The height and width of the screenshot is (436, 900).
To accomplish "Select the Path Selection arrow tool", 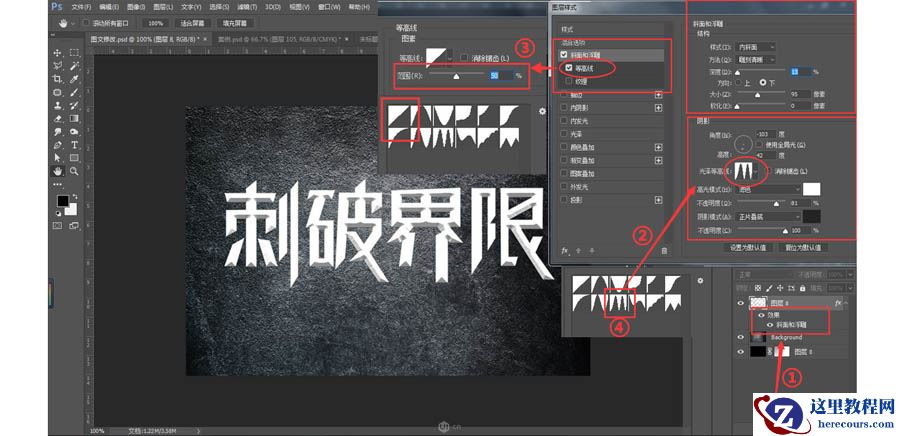I will [57, 158].
